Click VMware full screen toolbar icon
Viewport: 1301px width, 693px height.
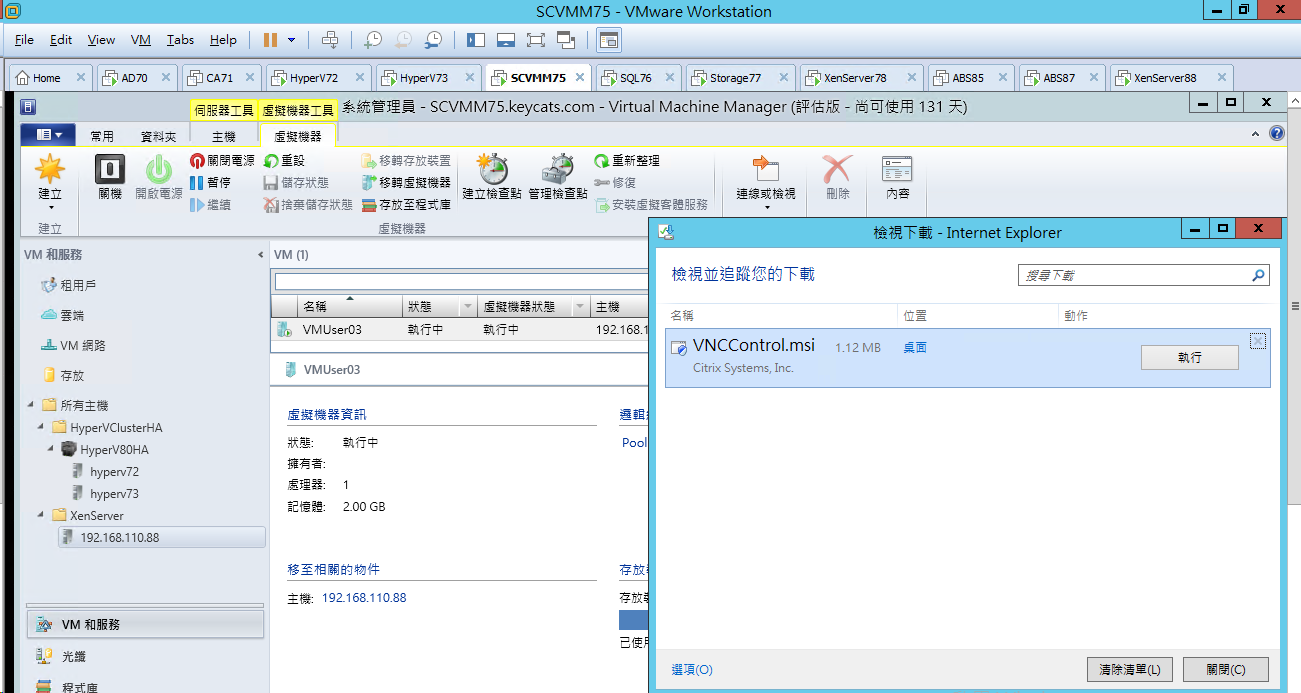536,40
